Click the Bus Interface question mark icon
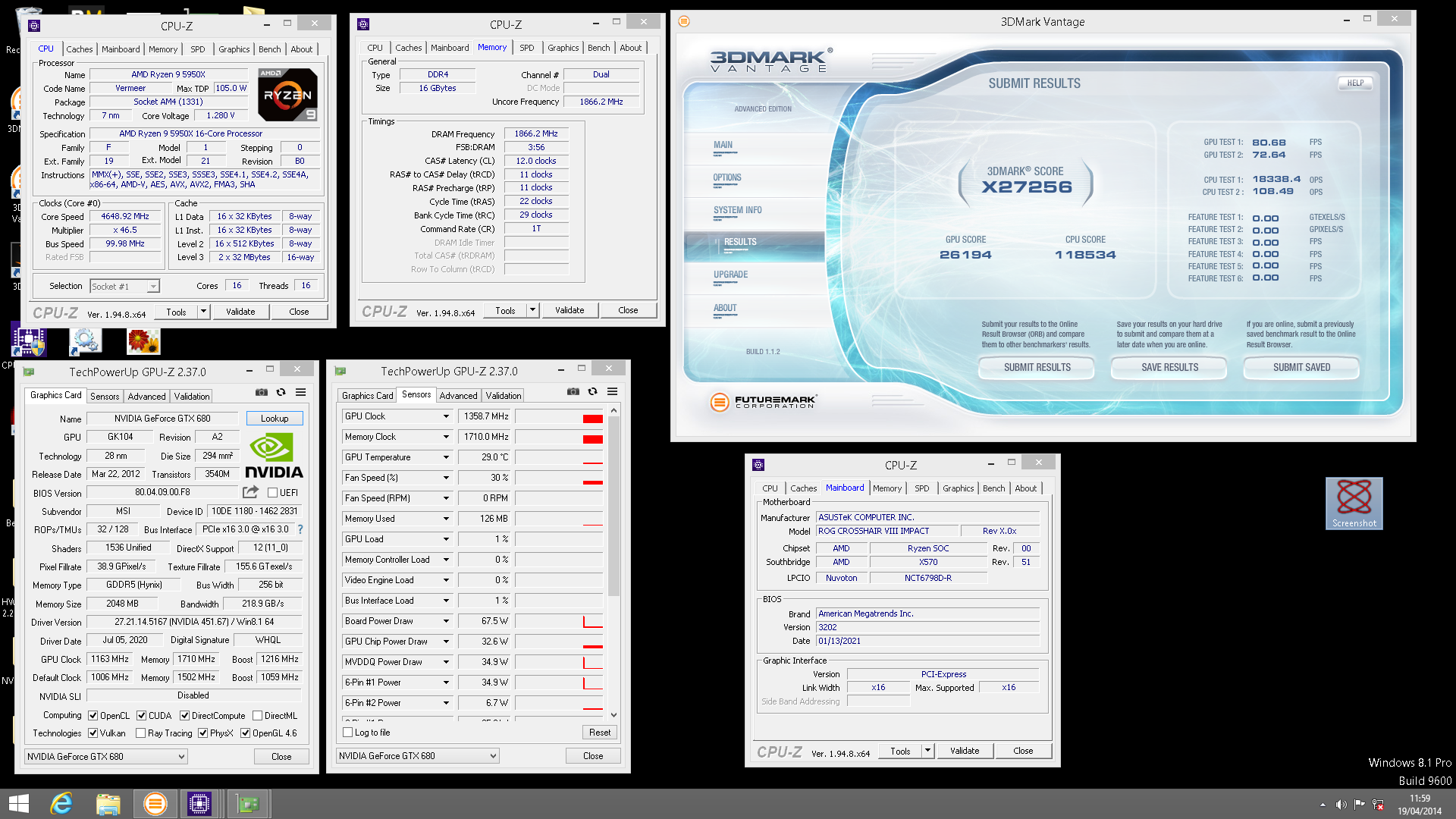Viewport: 1456px width, 819px height. (300, 529)
